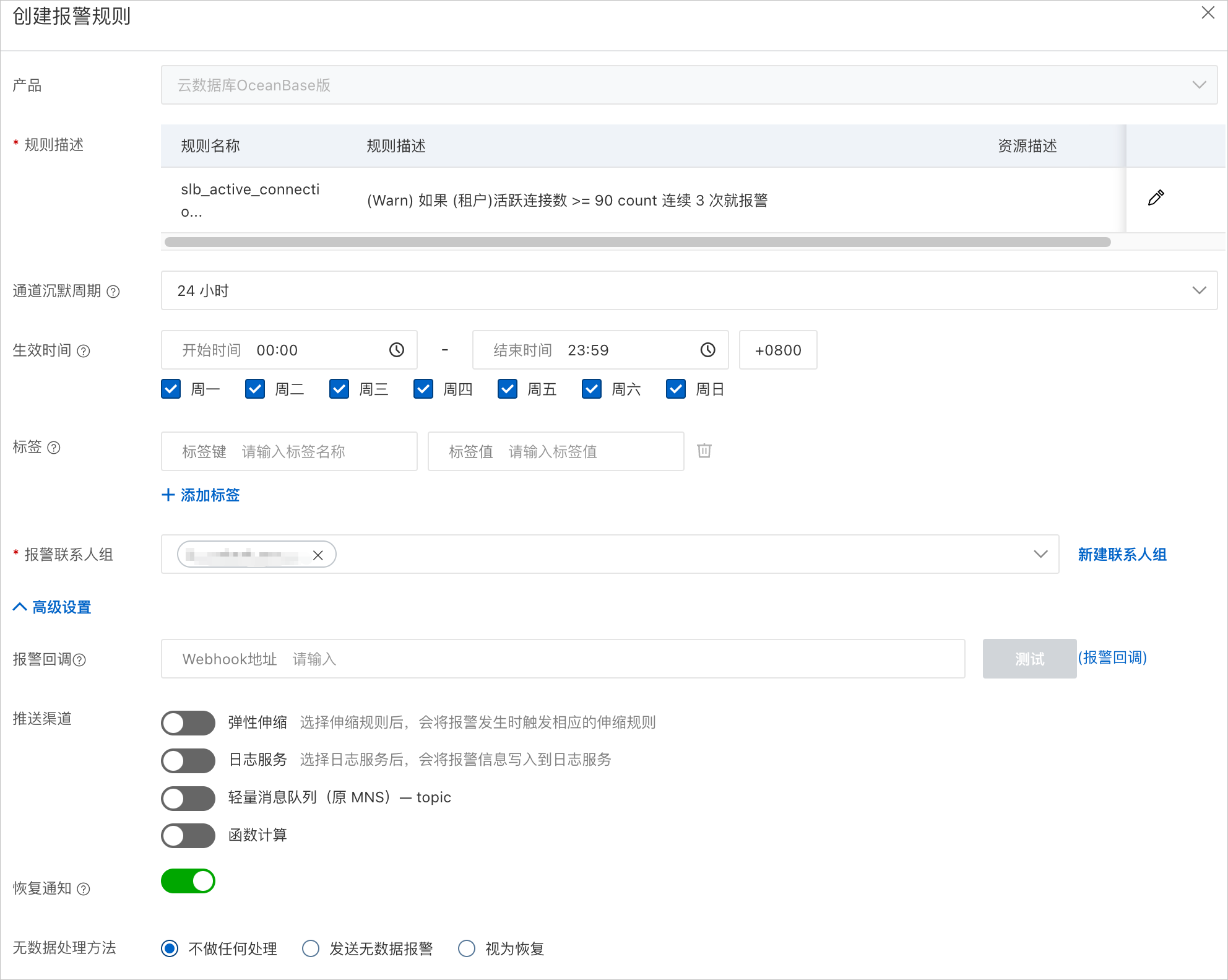Click help icon beside 生效时间 label

(x=84, y=351)
